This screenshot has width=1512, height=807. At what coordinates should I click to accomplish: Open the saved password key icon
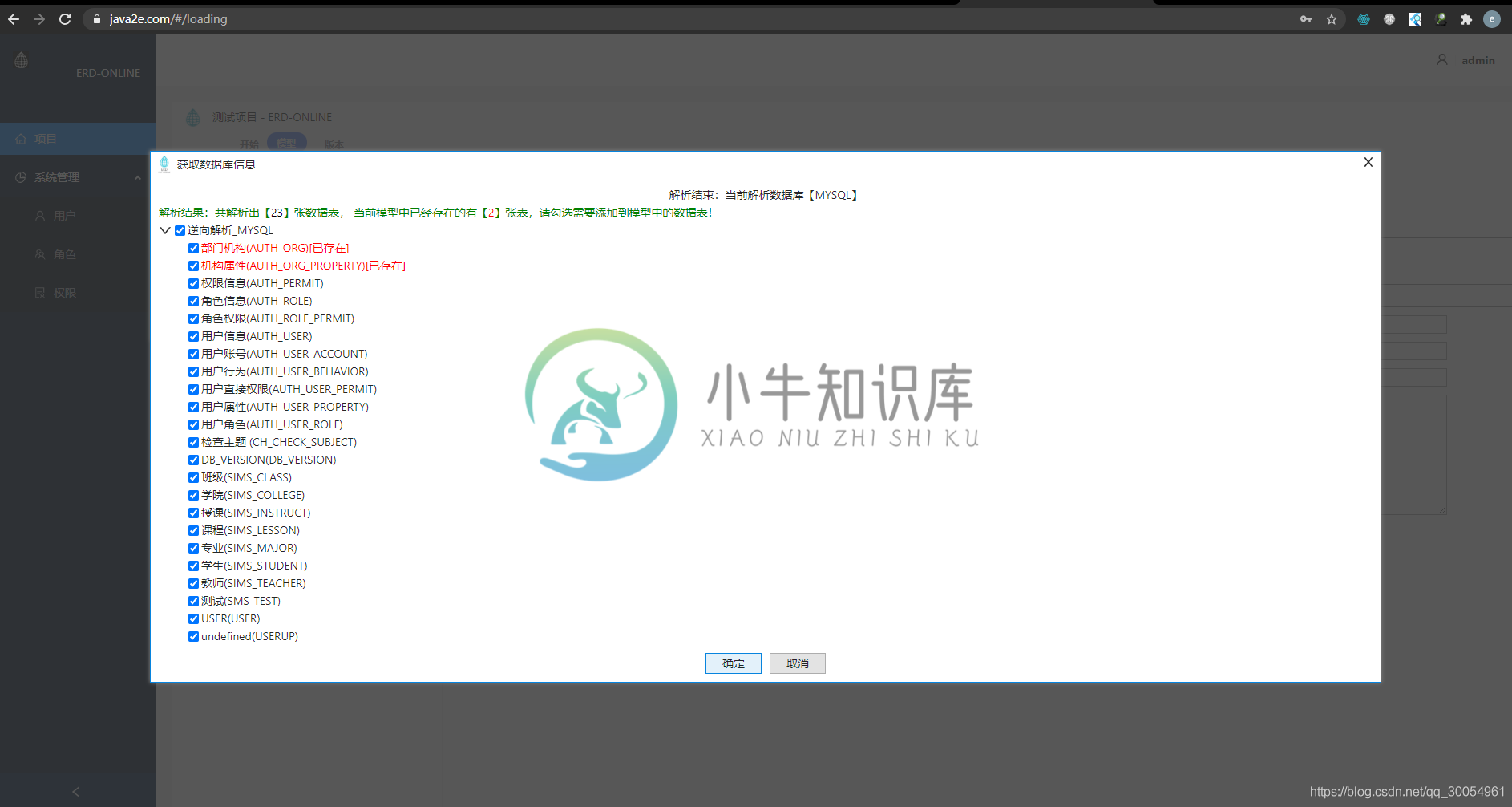pyautogui.click(x=1306, y=19)
